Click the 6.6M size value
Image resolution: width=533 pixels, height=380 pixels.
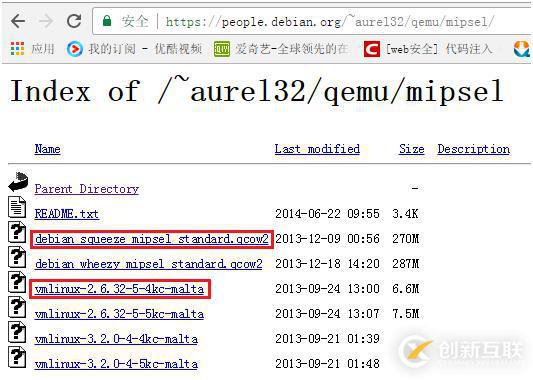[x=406, y=289]
